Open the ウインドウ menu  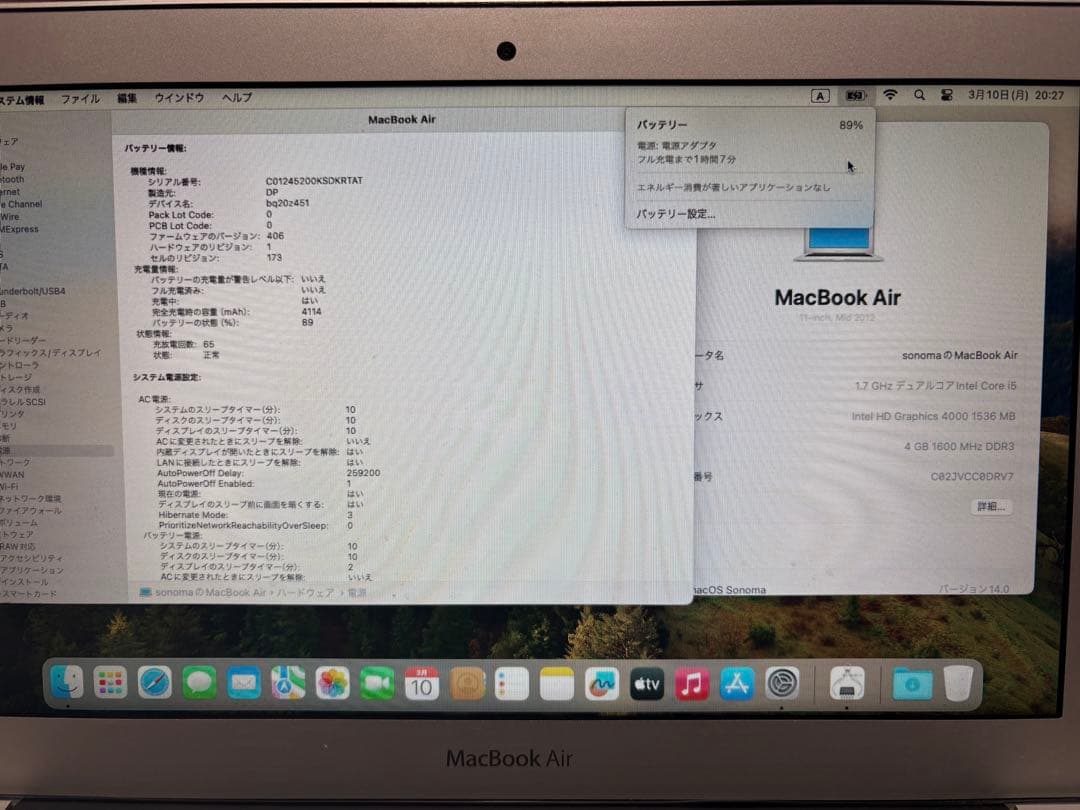(180, 98)
